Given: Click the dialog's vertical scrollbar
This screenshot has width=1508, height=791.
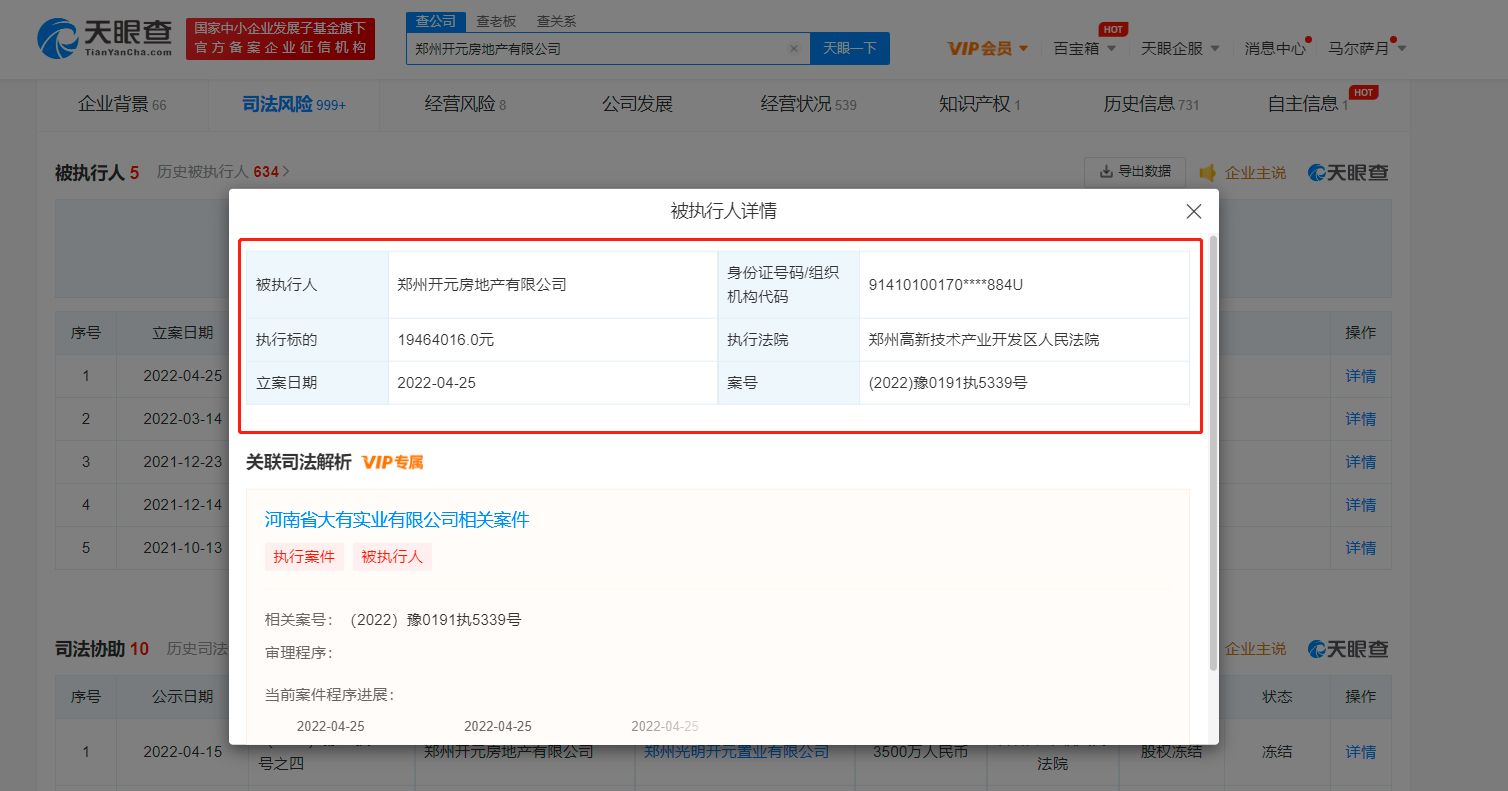Looking at the screenshot, I should click(x=1213, y=450).
